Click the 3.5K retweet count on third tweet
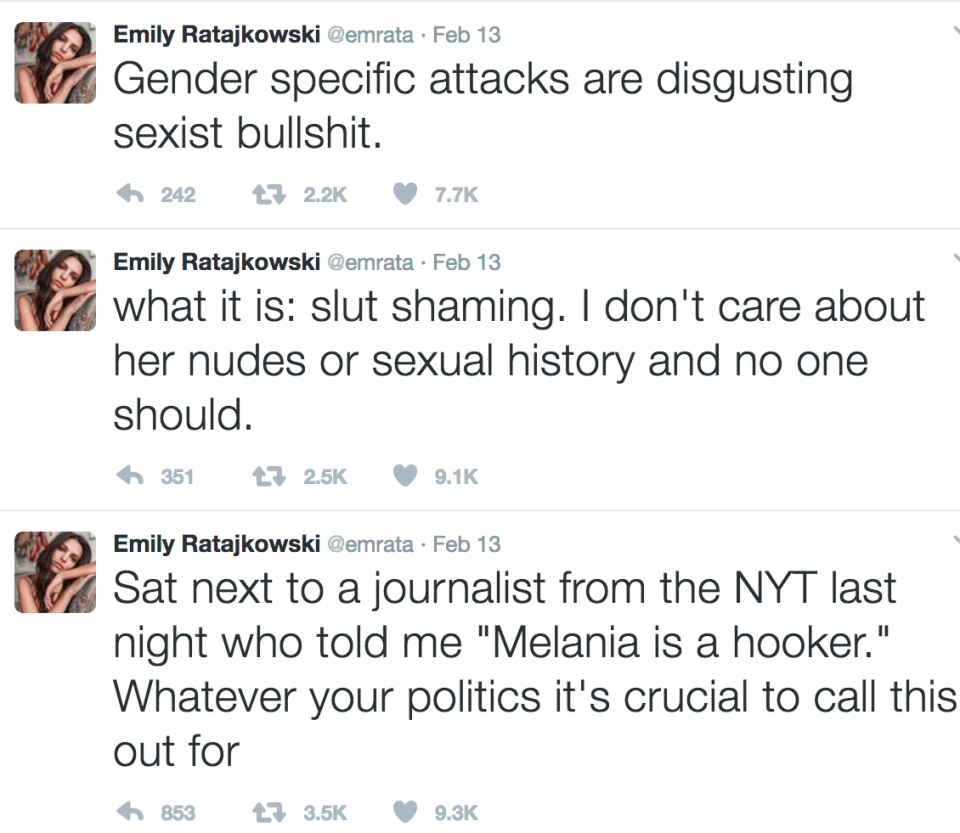Viewport: 960px width, 833px height. 324,812
